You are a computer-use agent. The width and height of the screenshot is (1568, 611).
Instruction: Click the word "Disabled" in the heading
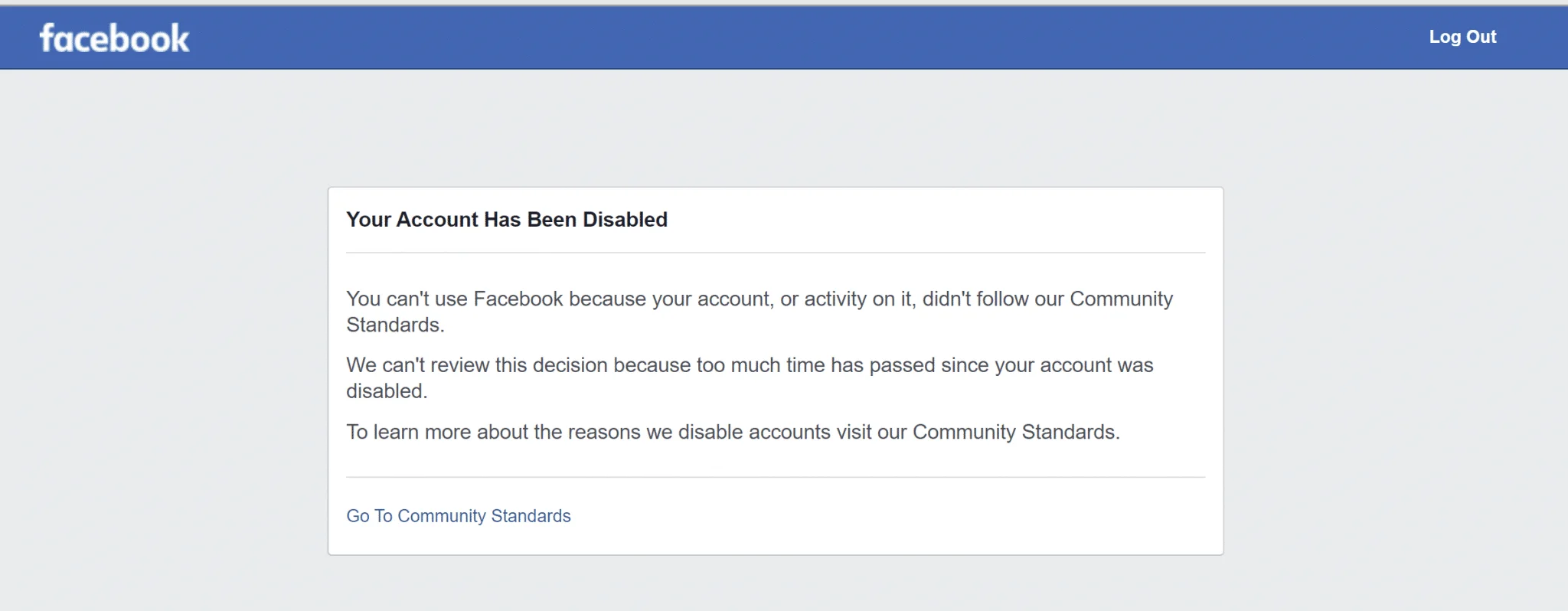pyautogui.click(x=625, y=220)
